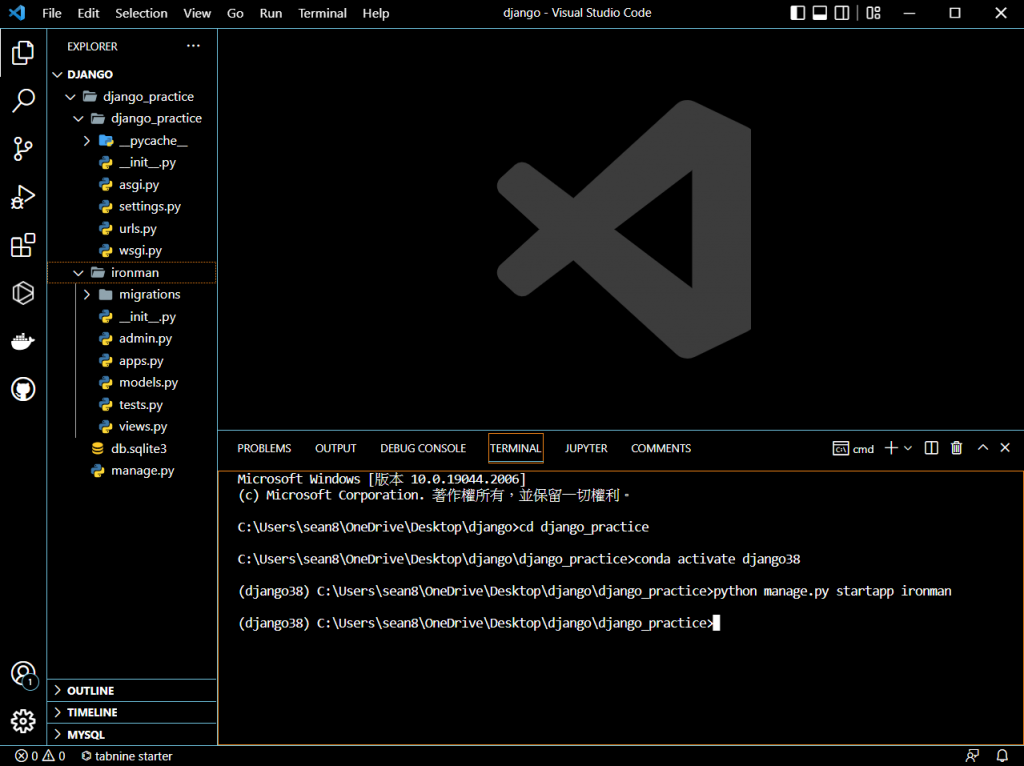Screen dimensions: 1024x766
Task: Switch to the DEBUG CONSOLE tab
Action: tap(423, 448)
